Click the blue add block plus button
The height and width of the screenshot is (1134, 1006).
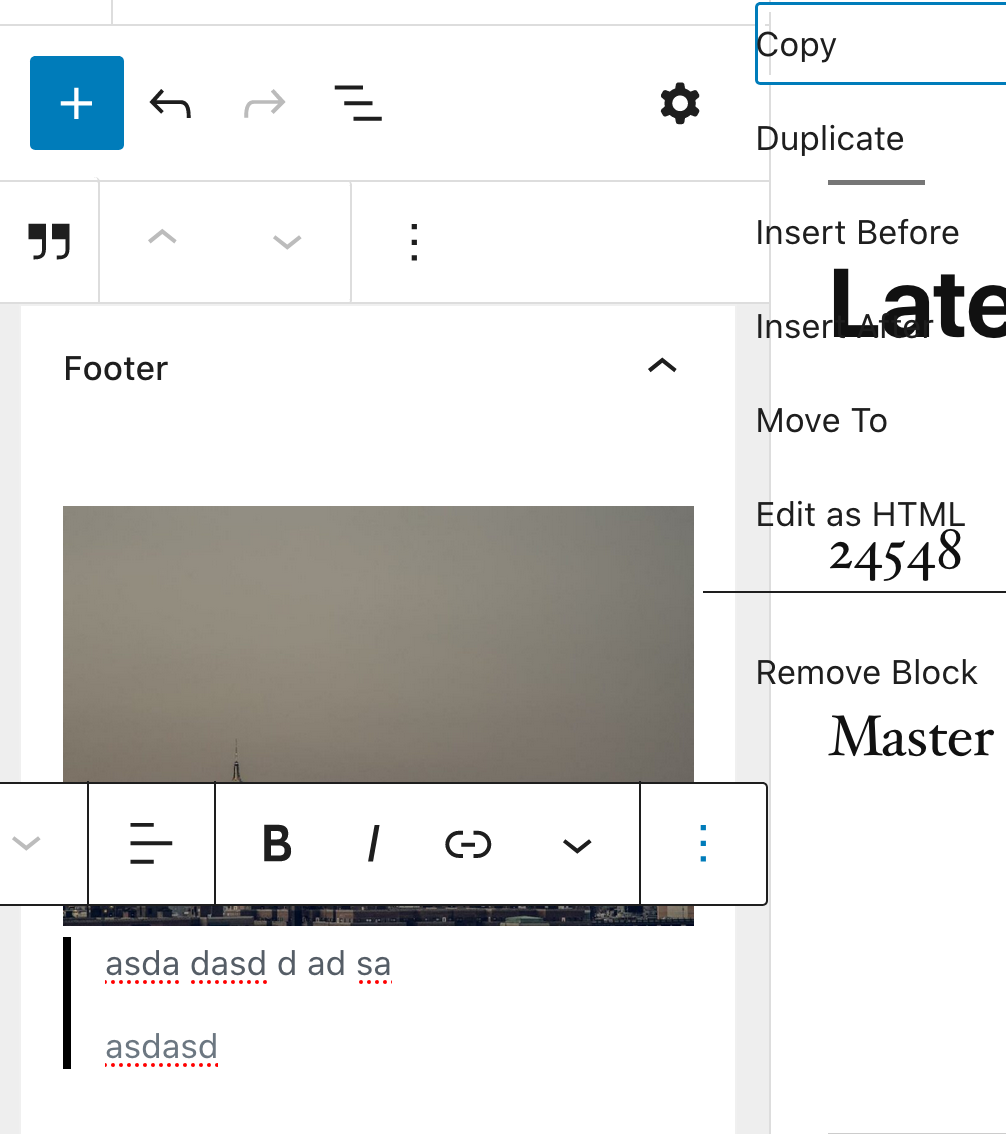[x=77, y=103]
